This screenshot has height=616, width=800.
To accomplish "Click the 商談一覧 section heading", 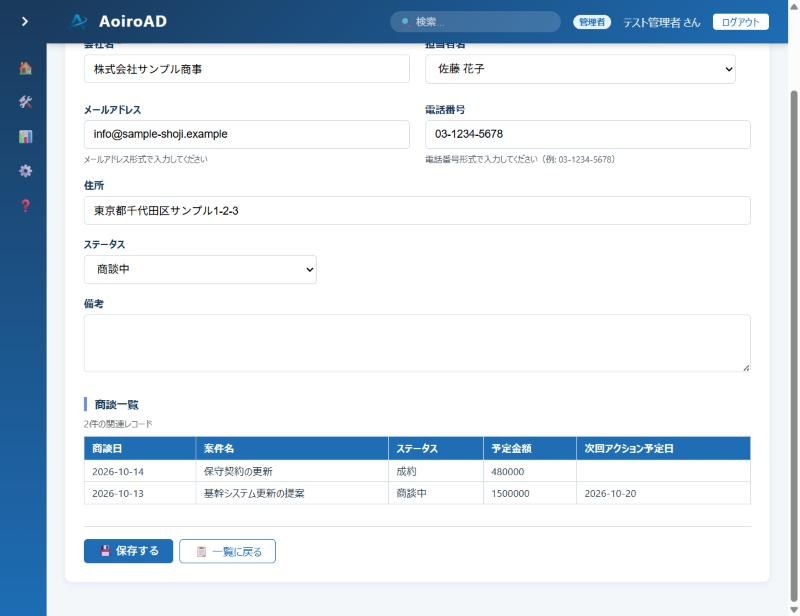I will [x=116, y=405].
